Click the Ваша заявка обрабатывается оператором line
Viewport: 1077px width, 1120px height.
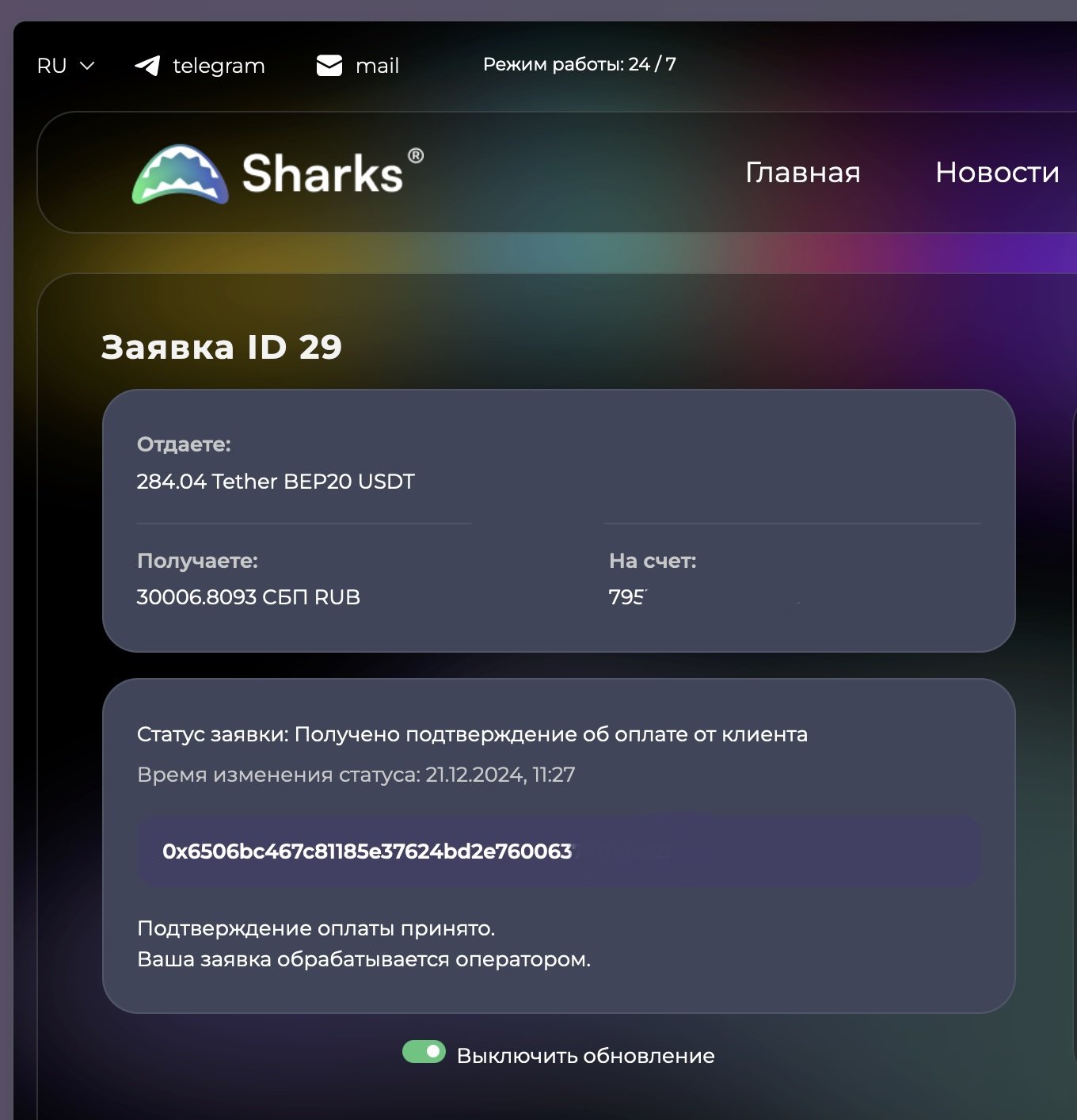(364, 959)
